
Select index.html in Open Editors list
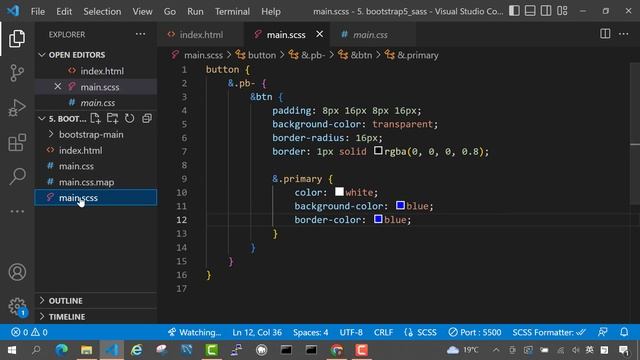coord(96,71)
